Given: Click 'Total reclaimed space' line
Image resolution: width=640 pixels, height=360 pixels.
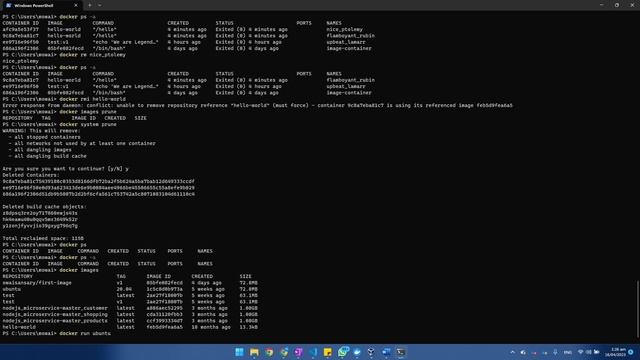Looking at the screenshot, I should tap(43, 238).
